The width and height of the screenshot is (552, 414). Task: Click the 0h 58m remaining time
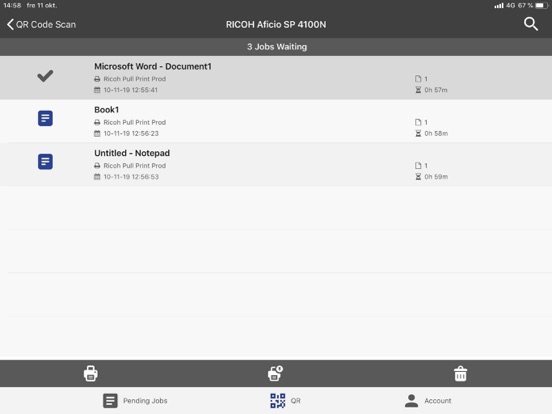pos(436,134)
